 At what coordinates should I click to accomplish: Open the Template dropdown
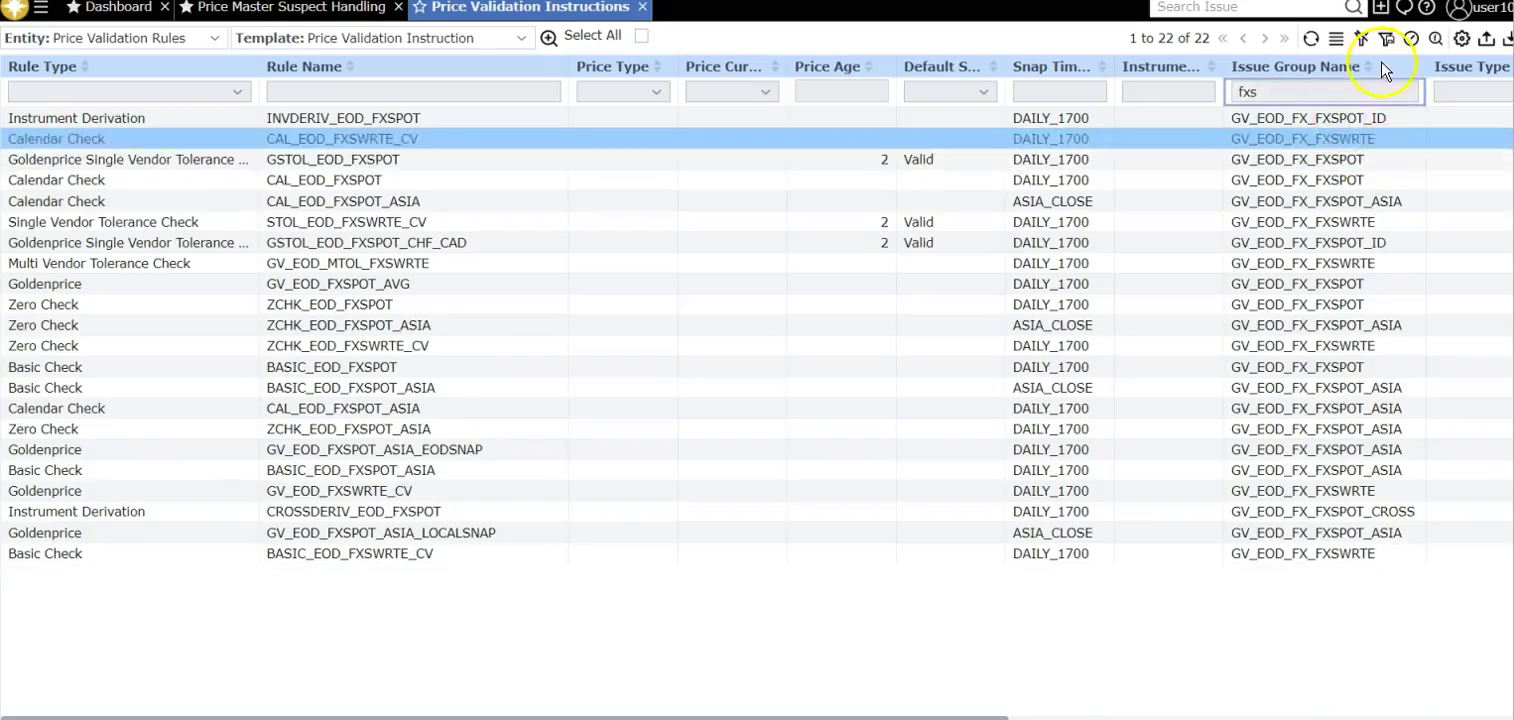[x=383, y=38]
